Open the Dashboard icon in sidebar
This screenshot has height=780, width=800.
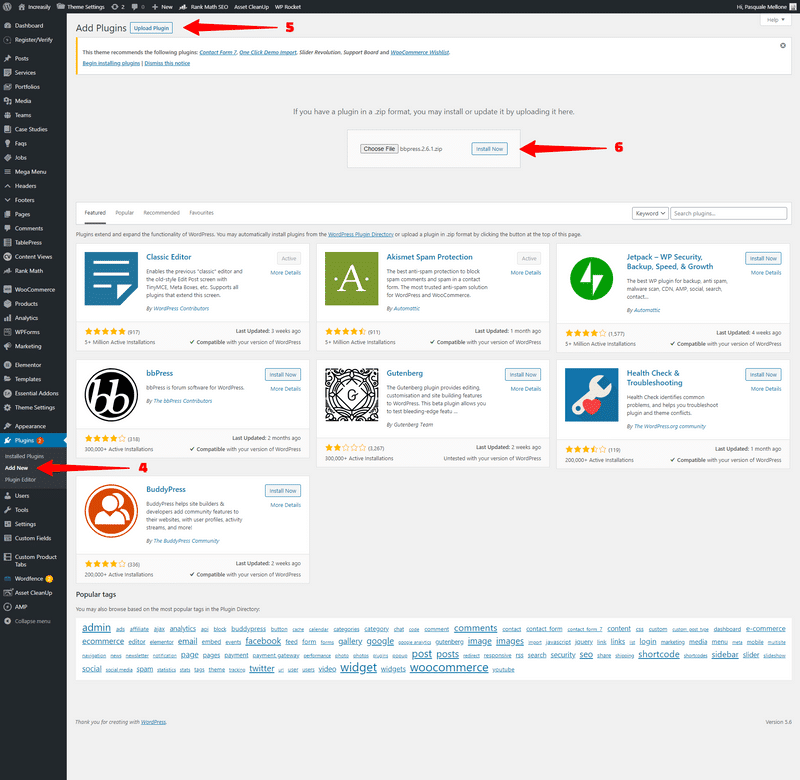click(7, 26)
